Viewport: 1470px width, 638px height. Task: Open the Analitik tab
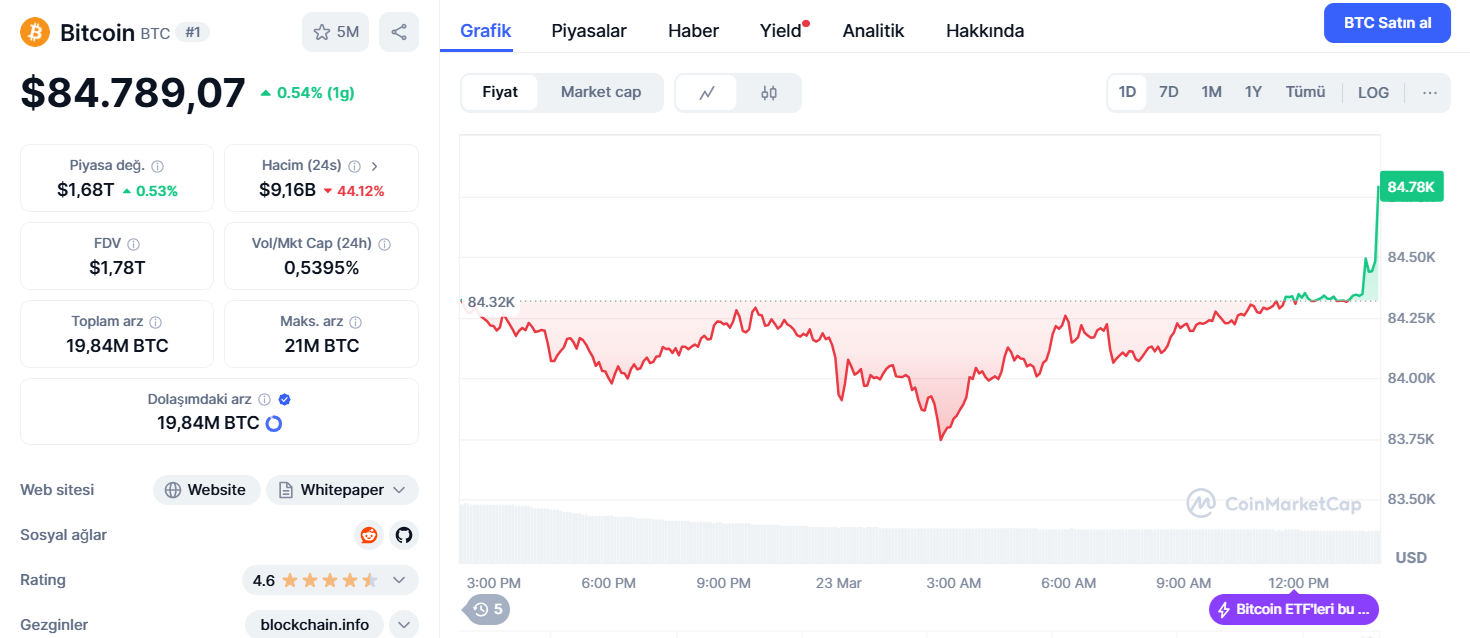[x=874, y=31]
